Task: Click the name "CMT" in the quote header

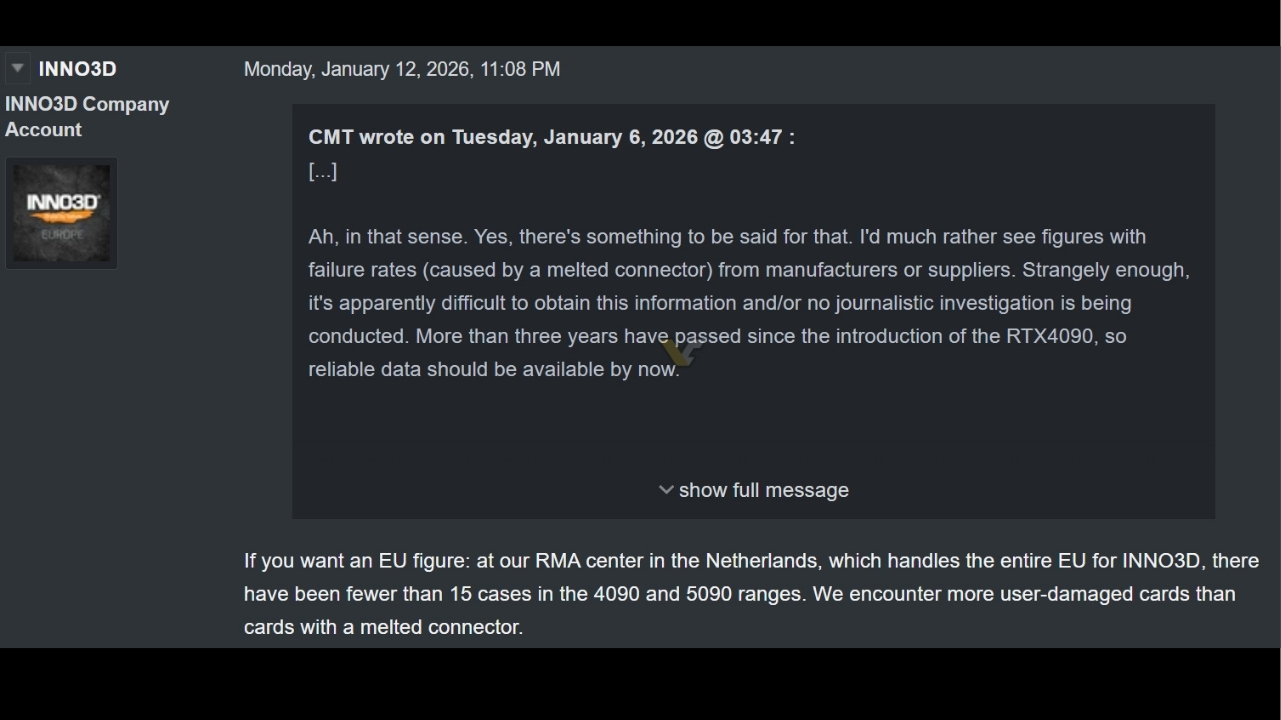Action: point(330,137)
